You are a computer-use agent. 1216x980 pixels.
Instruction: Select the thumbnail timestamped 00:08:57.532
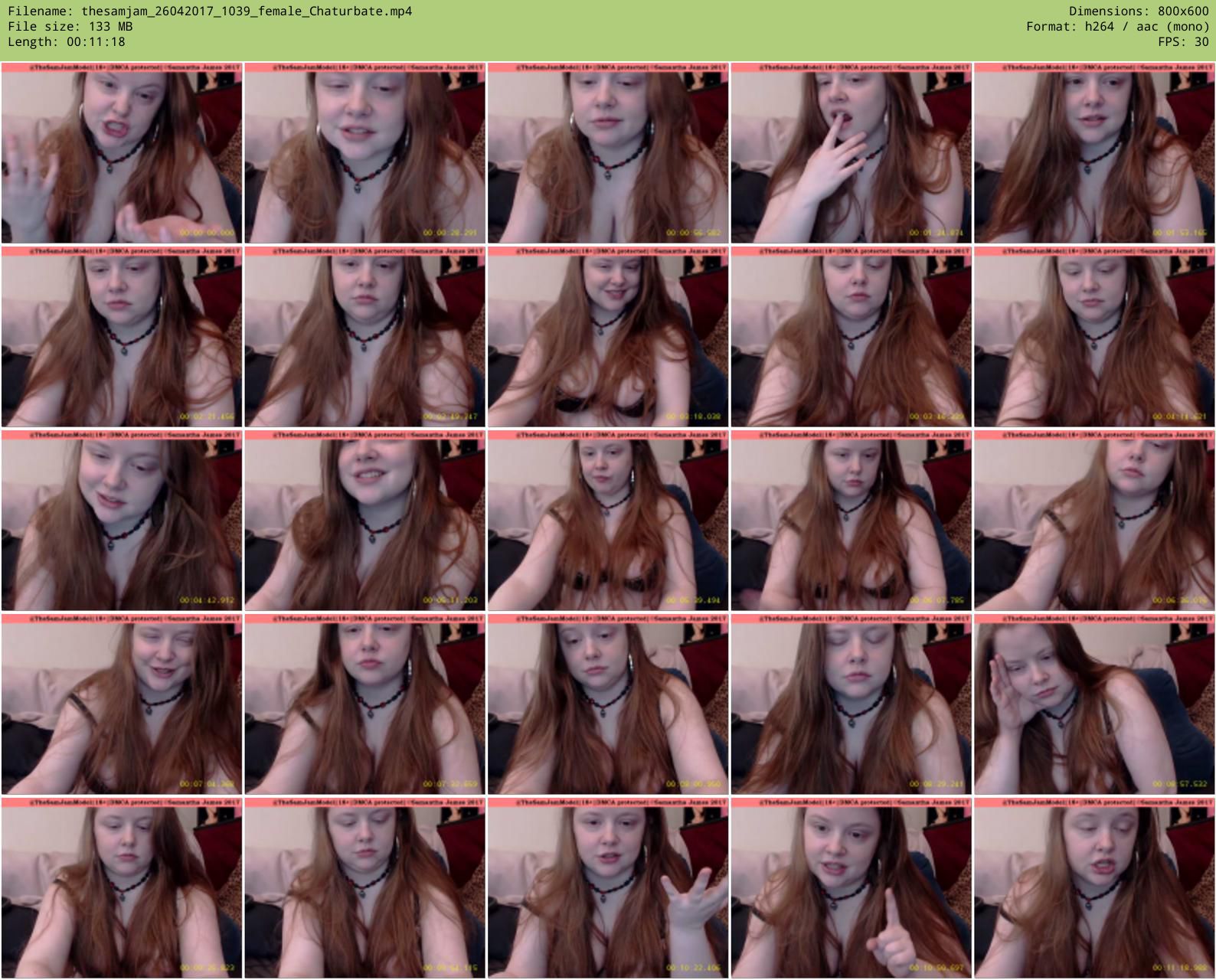point(1094,704)
